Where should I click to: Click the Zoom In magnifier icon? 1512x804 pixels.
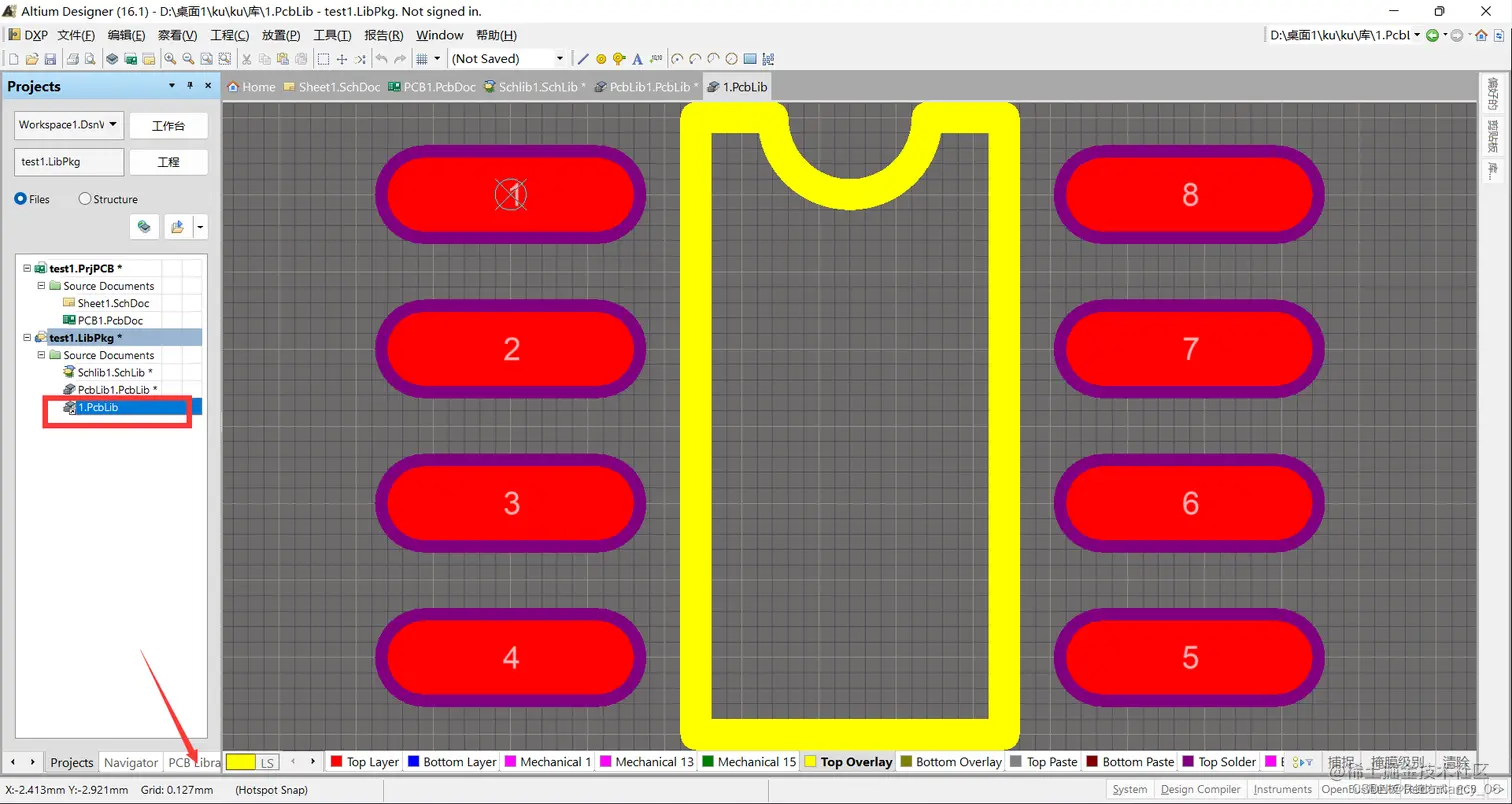tap(169, 59)
